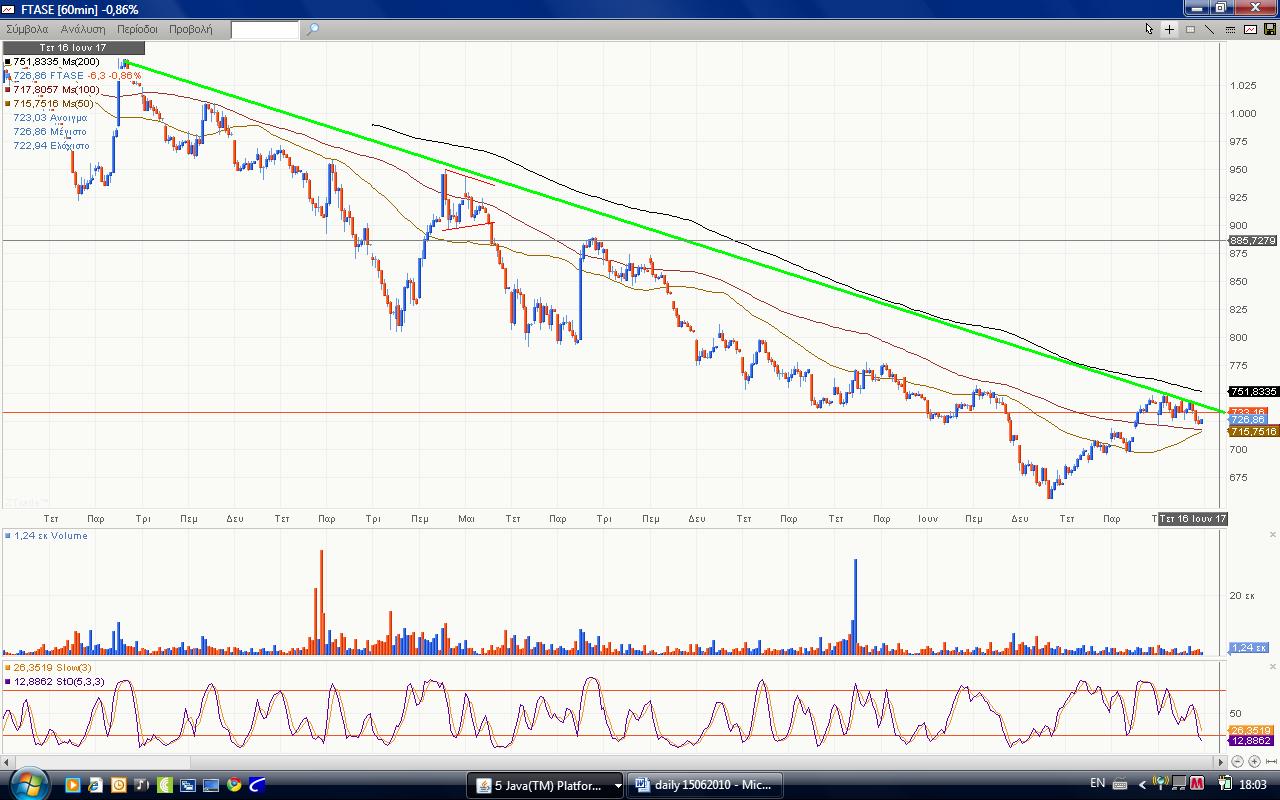Activate the crosshair cursor tool
The width and height of the screenshot is (1280, 800).
click(x=1170, y=29)
